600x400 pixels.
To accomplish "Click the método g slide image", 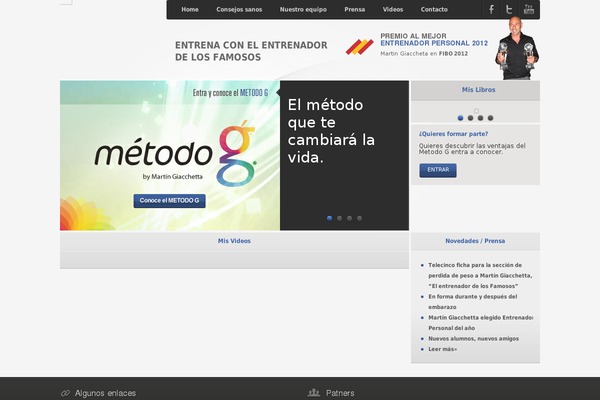I will pos(170,155).
